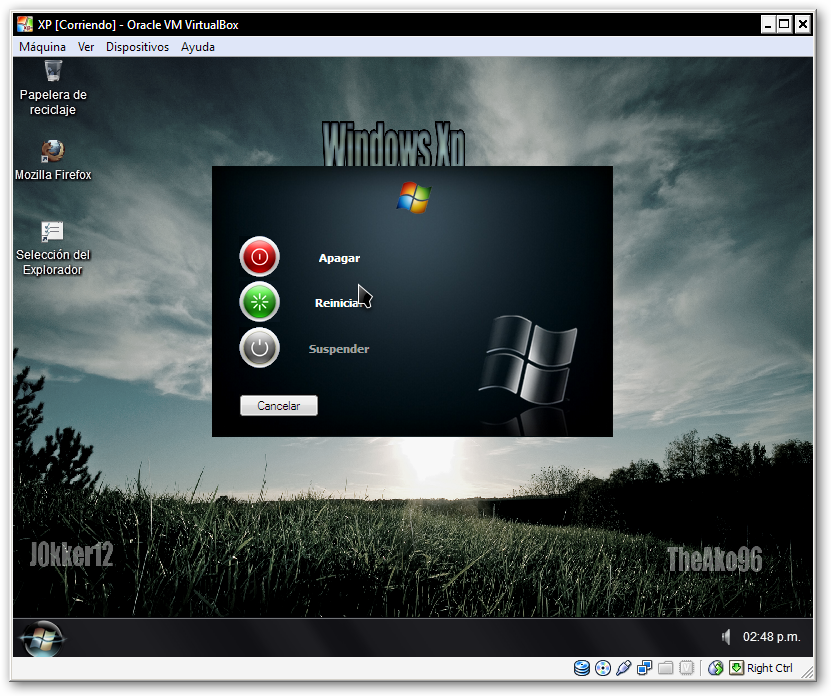This screenshot has width=831, height=696.
Task: Click the network adapters indicator
Action: [644, 668]
